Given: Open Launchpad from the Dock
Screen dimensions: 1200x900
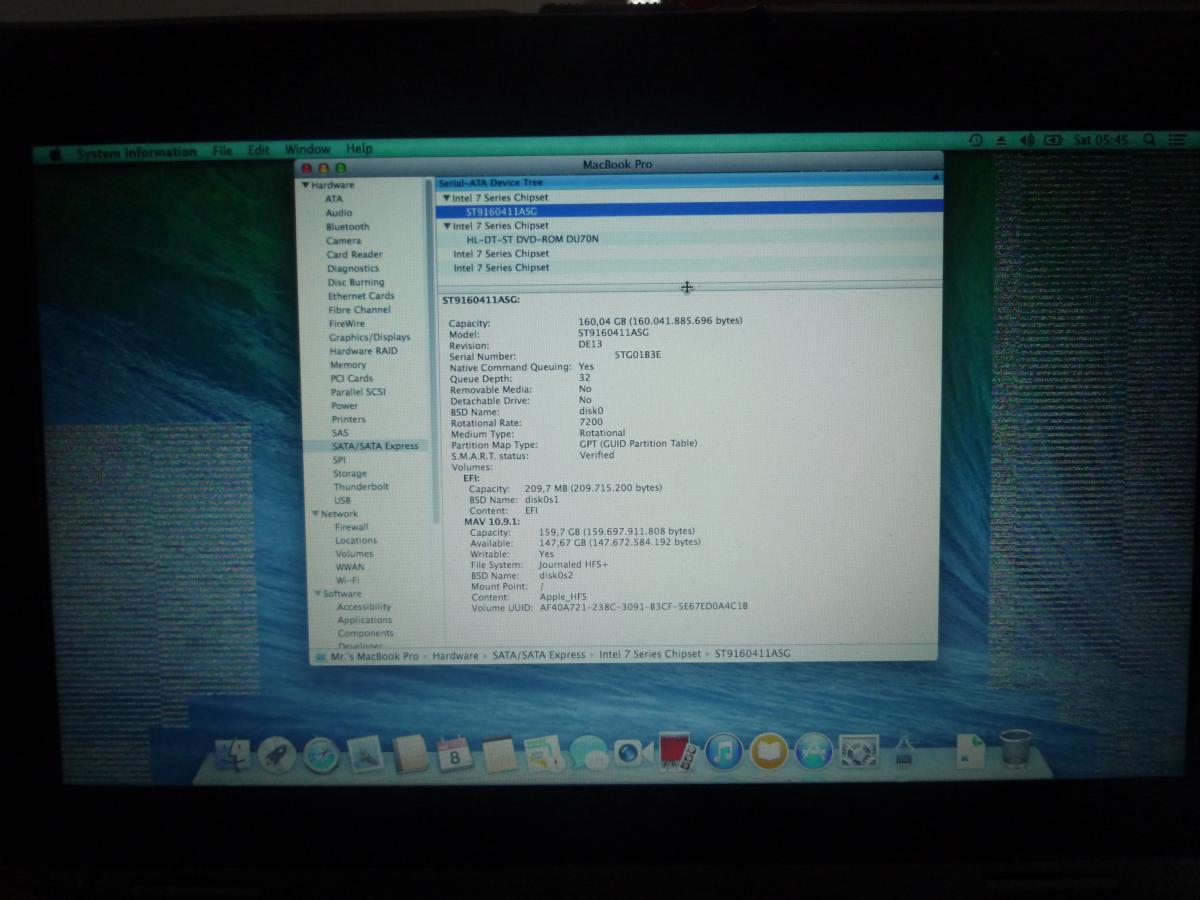Looking at the screenshot, I should click(277, 755).
